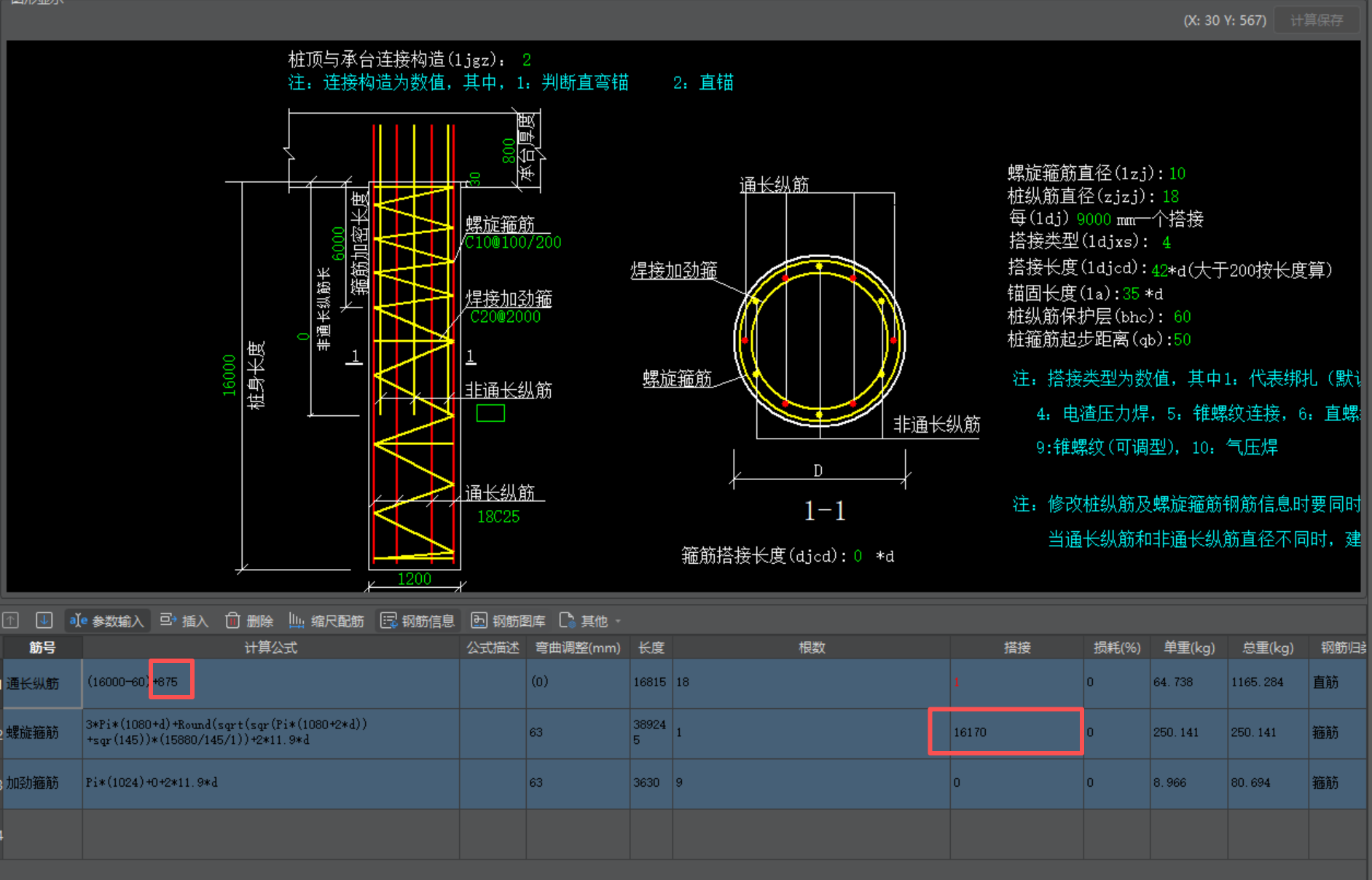Viewport: 1372px width, 880px height.
Task: Click total weight cell 1165.284
Action: [x=1268, y=683]
